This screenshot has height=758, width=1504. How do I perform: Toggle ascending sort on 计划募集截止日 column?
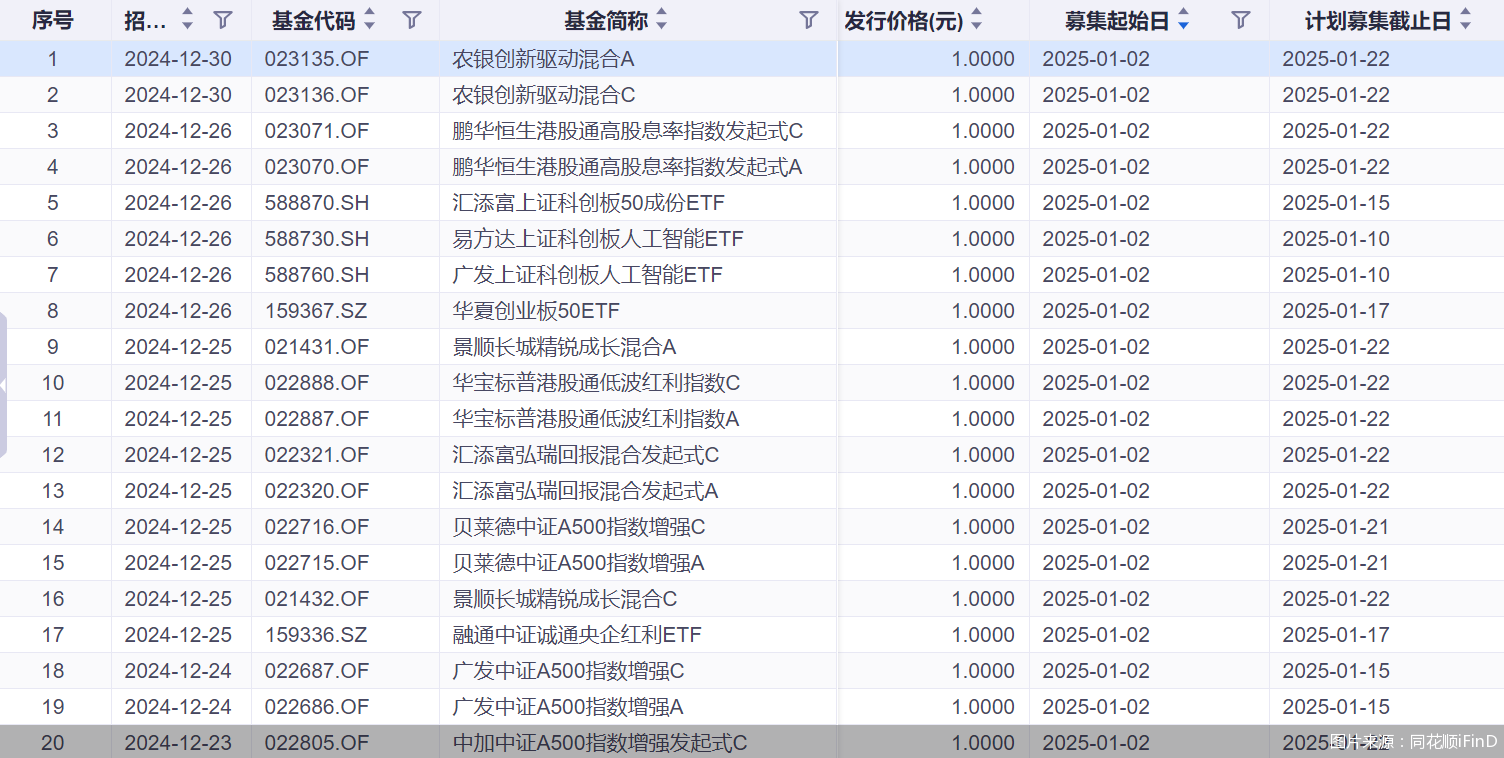(x=1465, y=12)
